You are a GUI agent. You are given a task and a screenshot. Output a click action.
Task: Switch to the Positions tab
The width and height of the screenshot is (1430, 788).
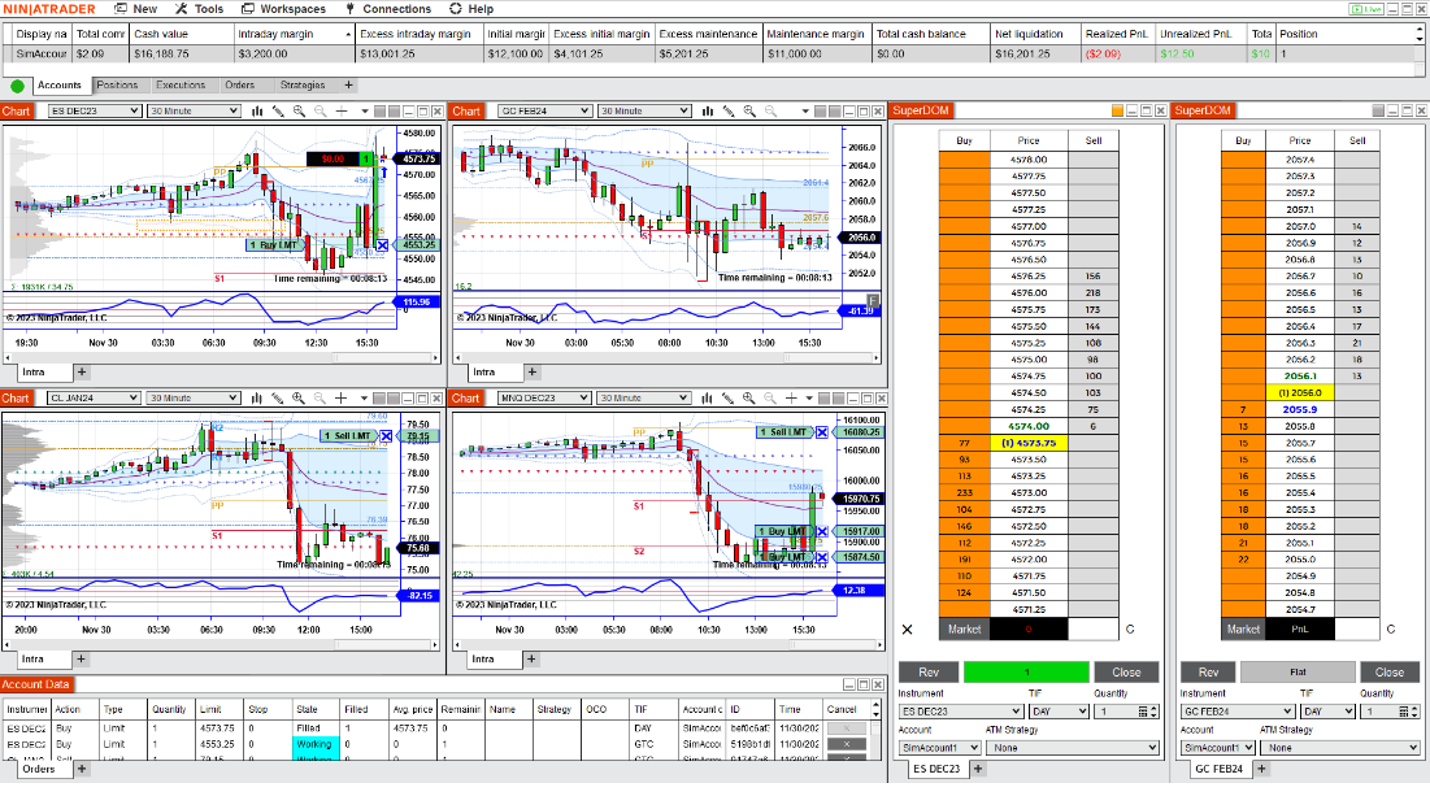(x=117, y=85)
